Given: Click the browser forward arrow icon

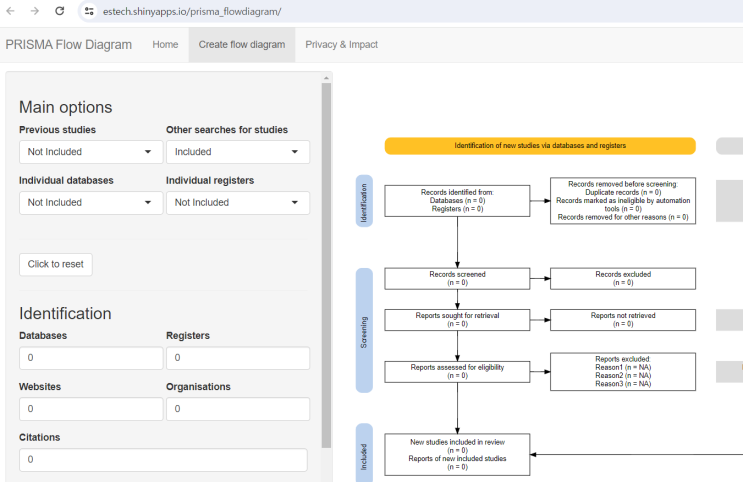Looking at the screenshot, I should (35, 11).
